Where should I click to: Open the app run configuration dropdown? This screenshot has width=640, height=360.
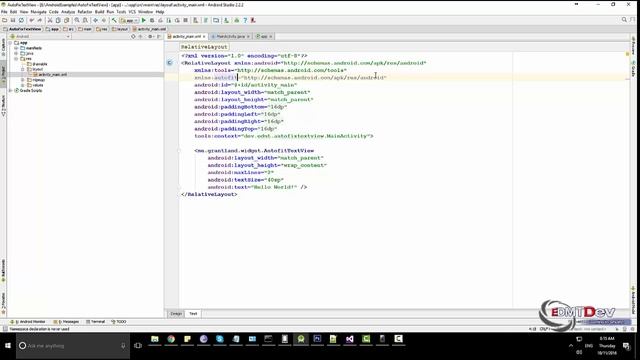click(x=129, y=20)
